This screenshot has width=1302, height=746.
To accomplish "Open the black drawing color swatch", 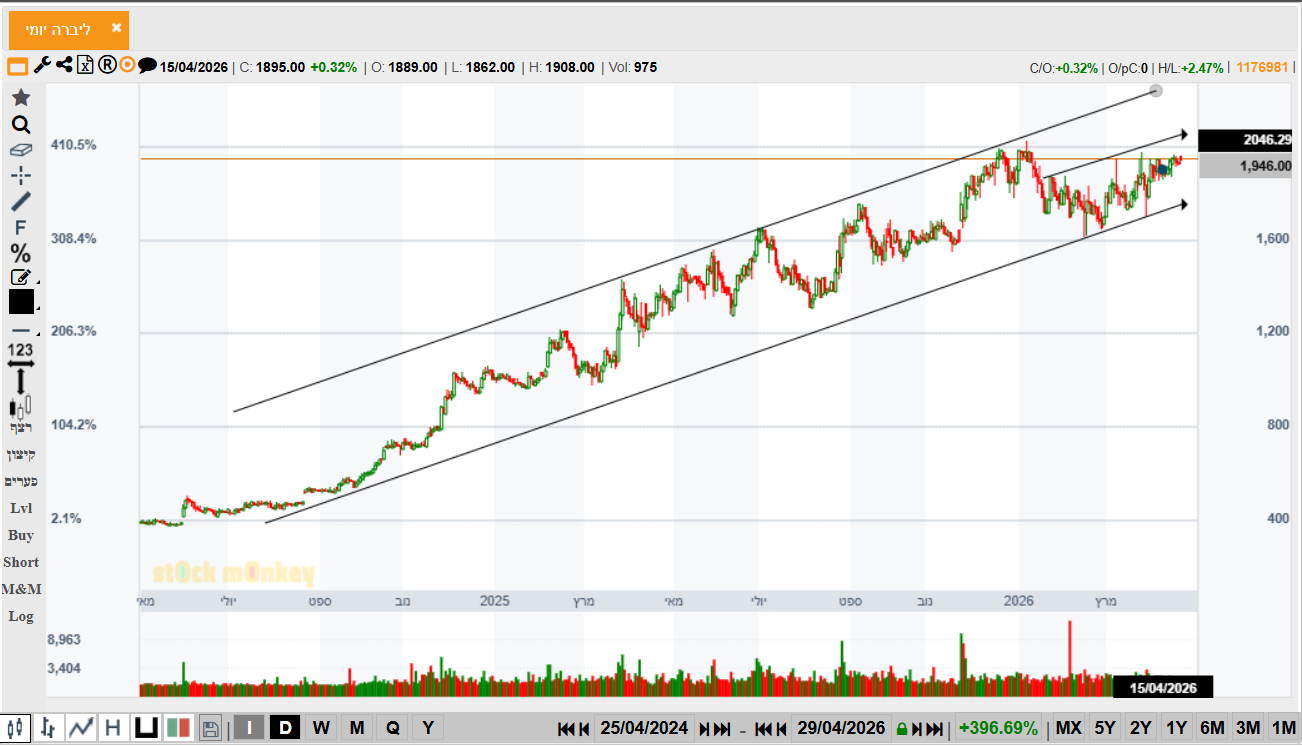I will click(21, 302).
